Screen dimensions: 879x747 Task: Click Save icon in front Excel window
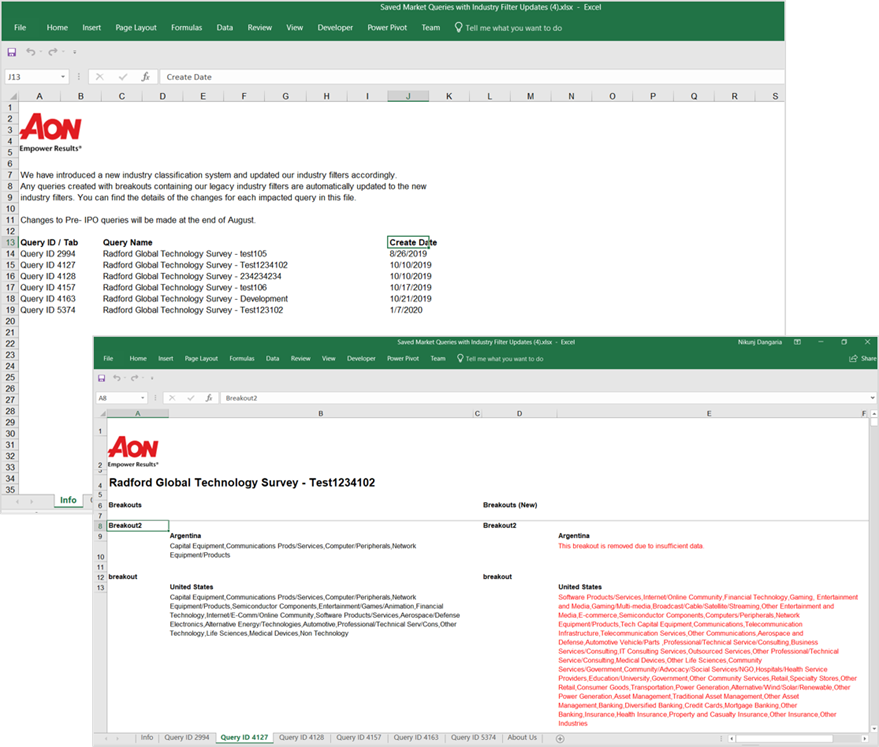click(101, 378)
